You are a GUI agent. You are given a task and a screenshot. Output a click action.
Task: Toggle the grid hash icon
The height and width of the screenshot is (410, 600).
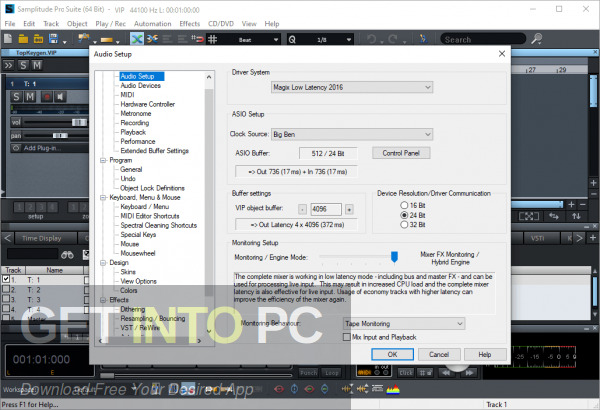(212, 39)
